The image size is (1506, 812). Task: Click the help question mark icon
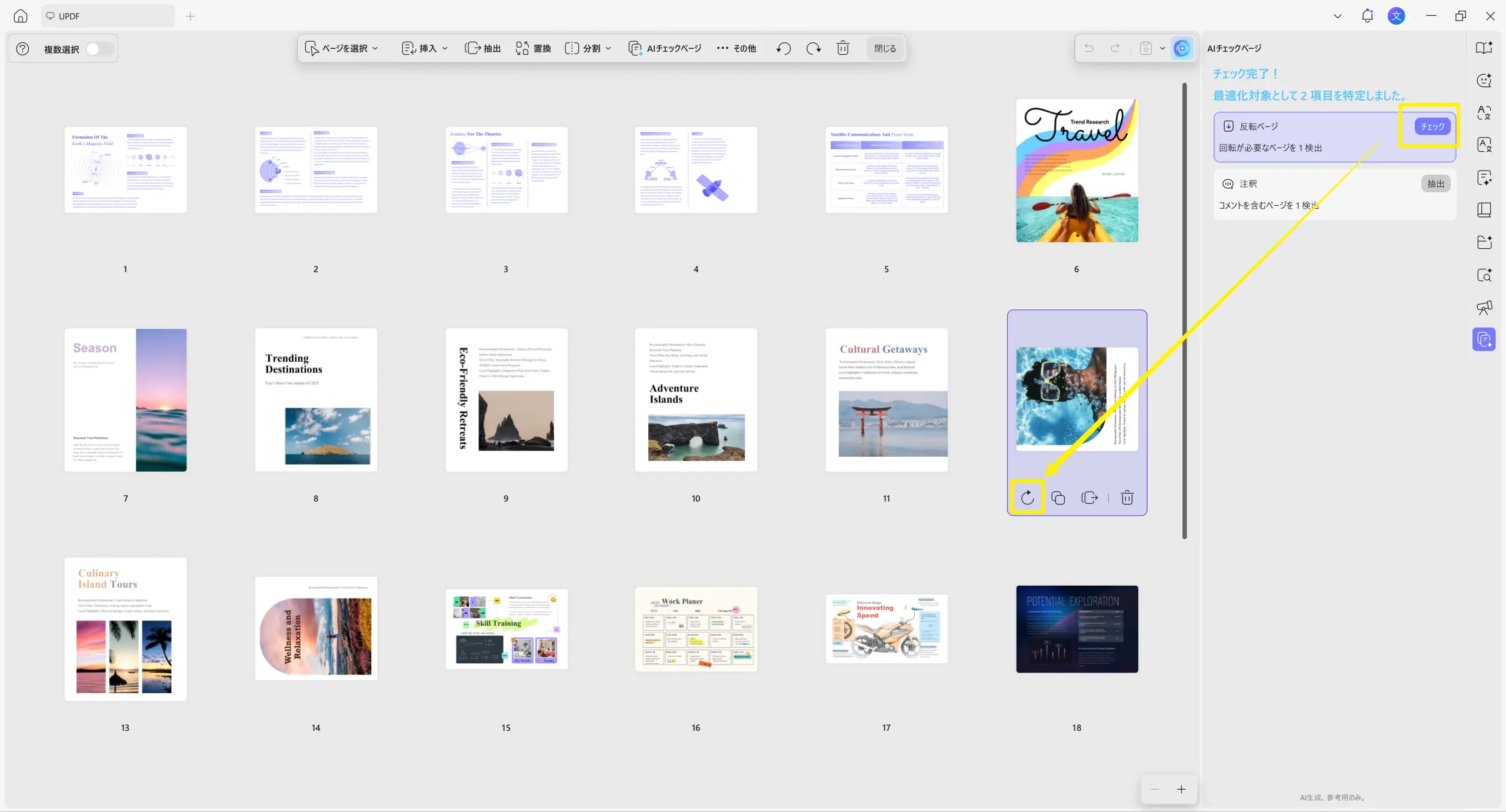(22, 49)
